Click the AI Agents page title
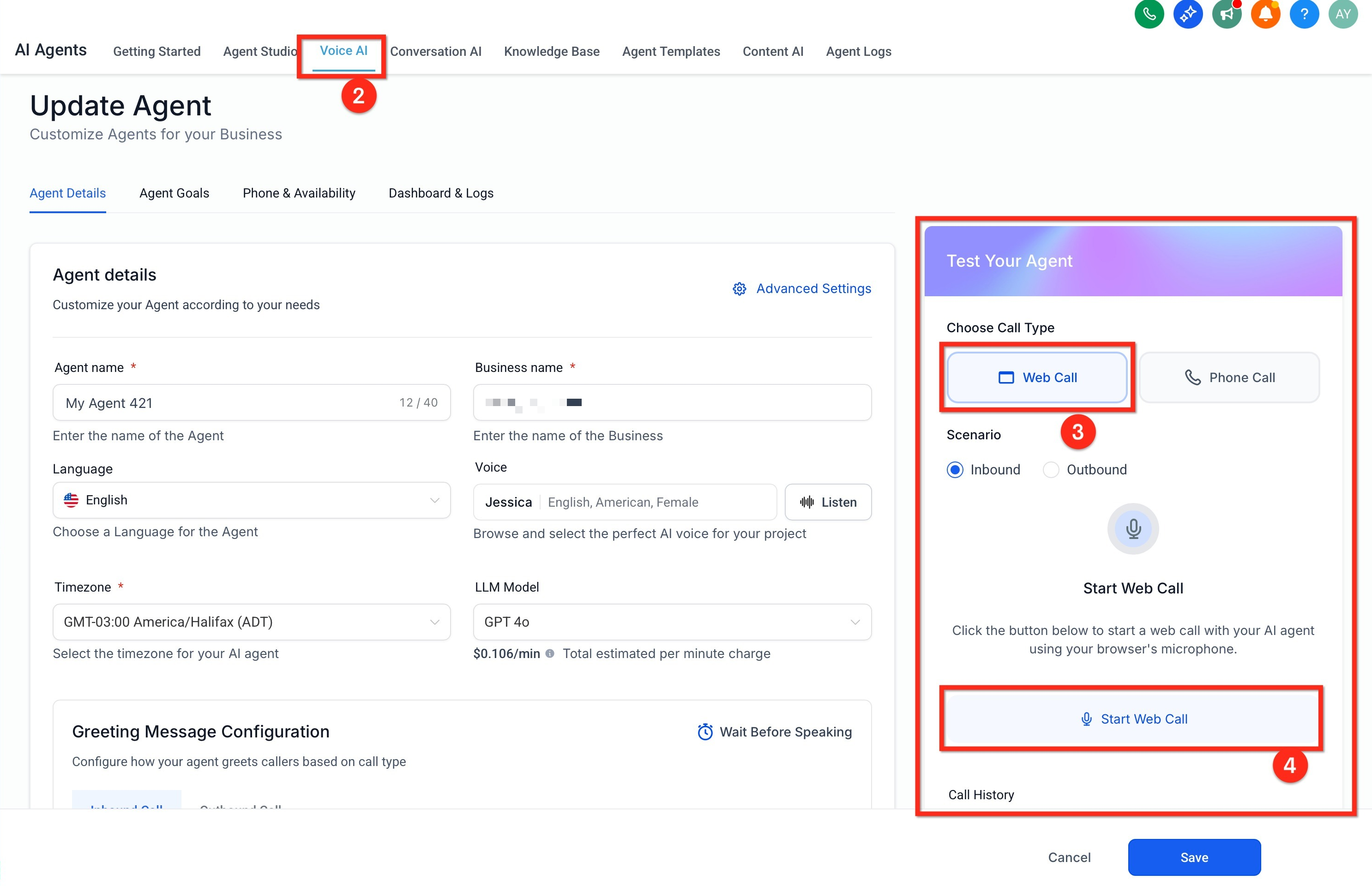The width and height of the screenshot is (1372, 886). 51,50
